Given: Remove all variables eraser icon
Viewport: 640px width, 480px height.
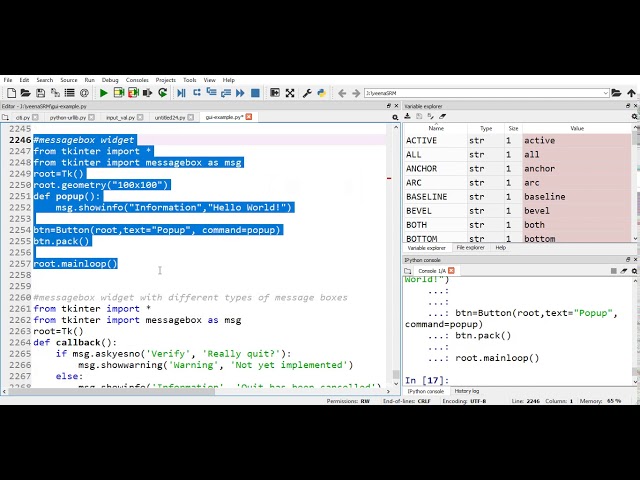Looking at the screenshot, I should (x=442, y=116).
